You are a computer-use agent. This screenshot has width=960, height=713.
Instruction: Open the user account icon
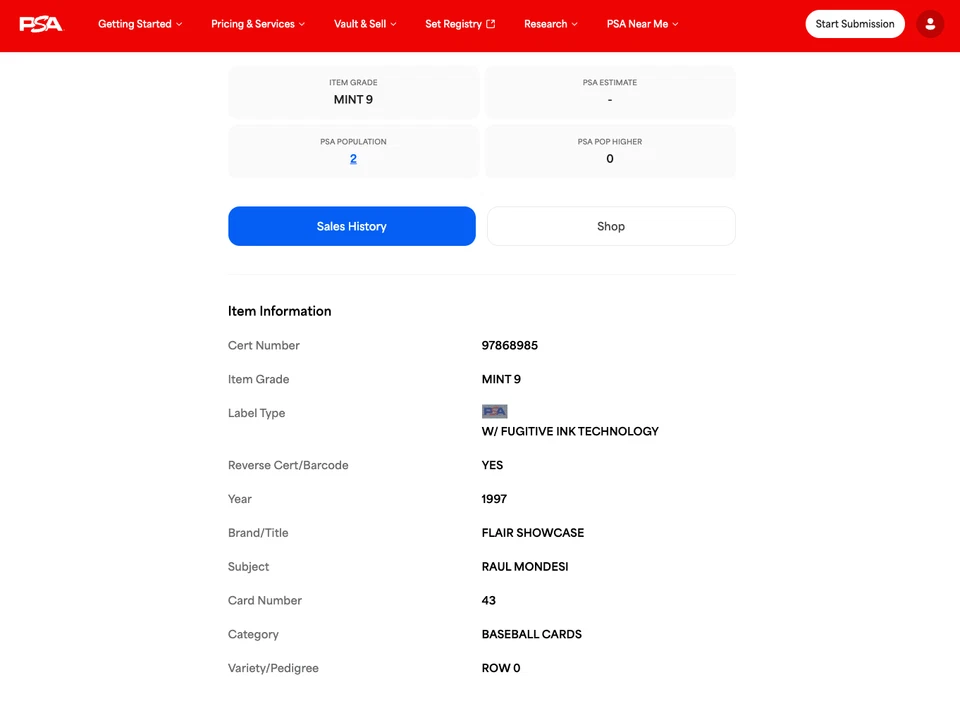point(929,24)
